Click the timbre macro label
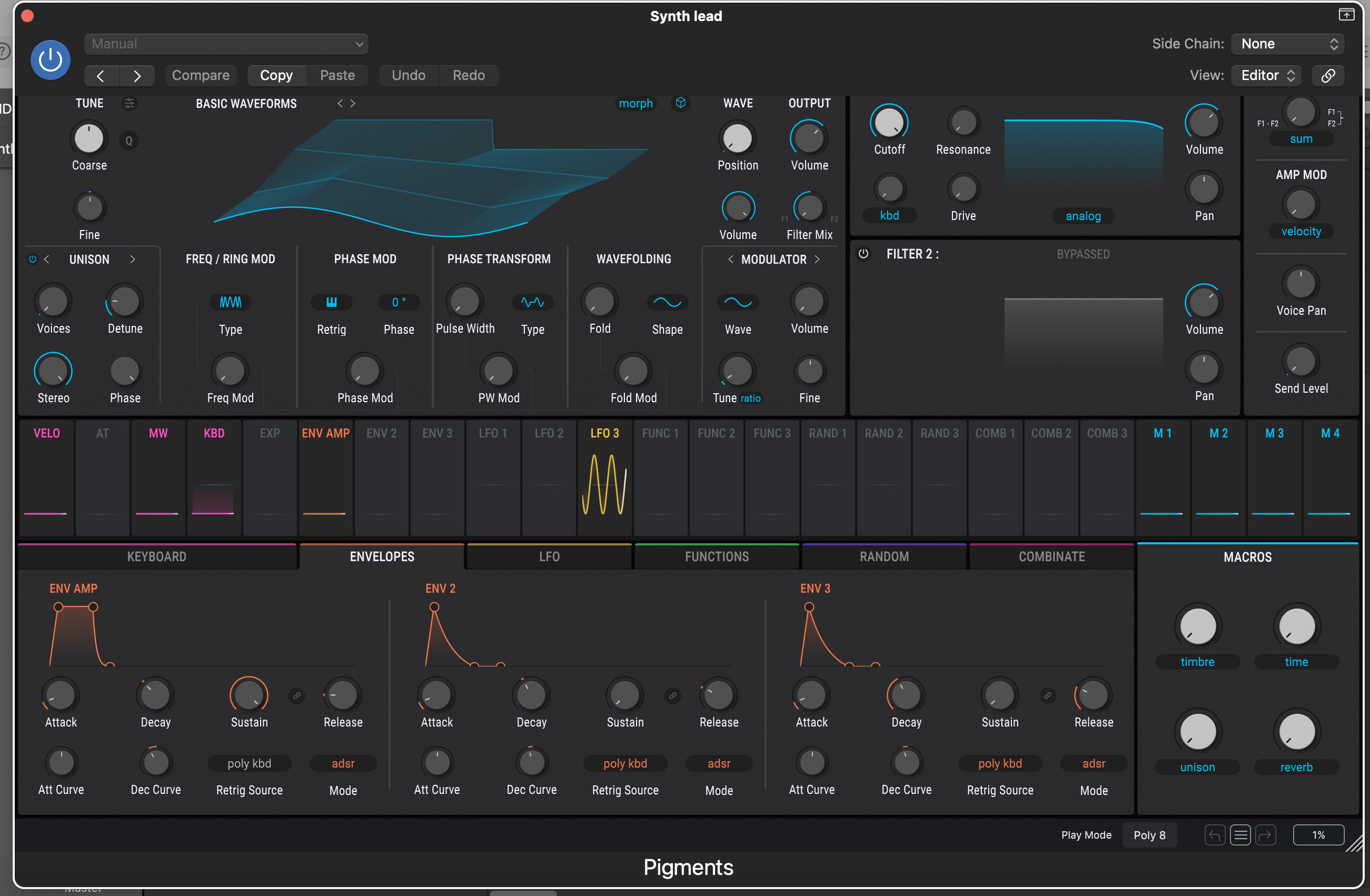 click(x=1197, y=662)
